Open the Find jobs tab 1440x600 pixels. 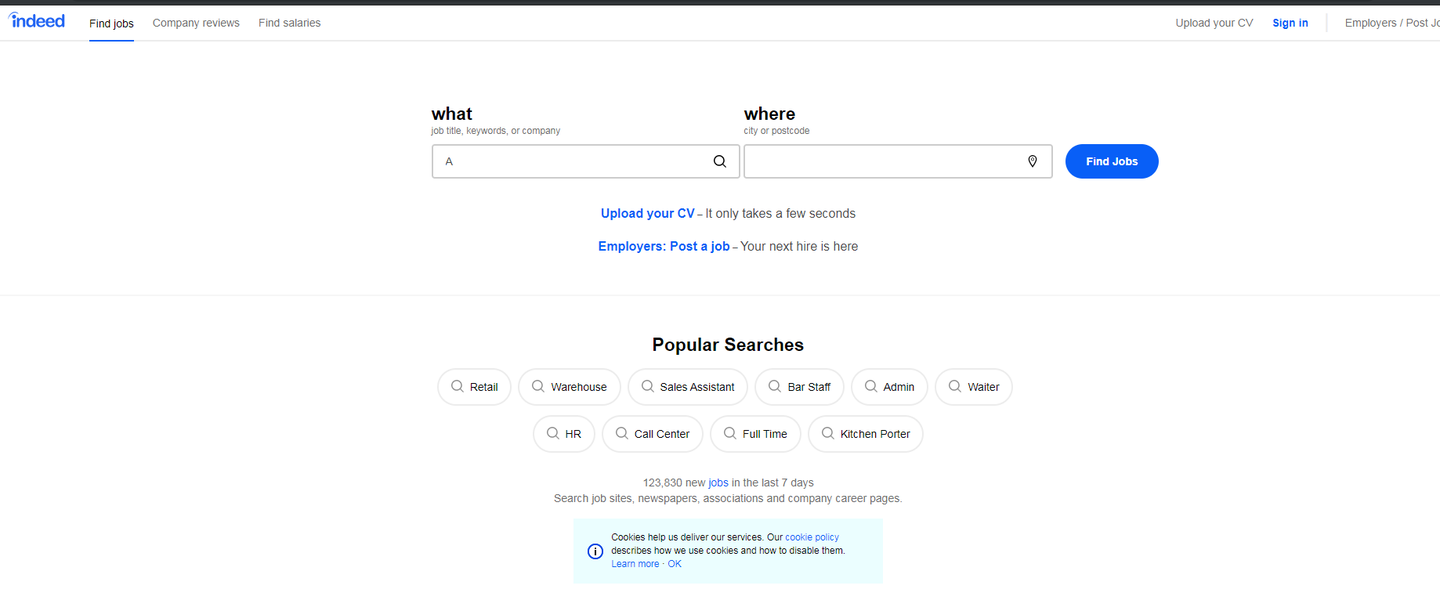coord(111,23)
